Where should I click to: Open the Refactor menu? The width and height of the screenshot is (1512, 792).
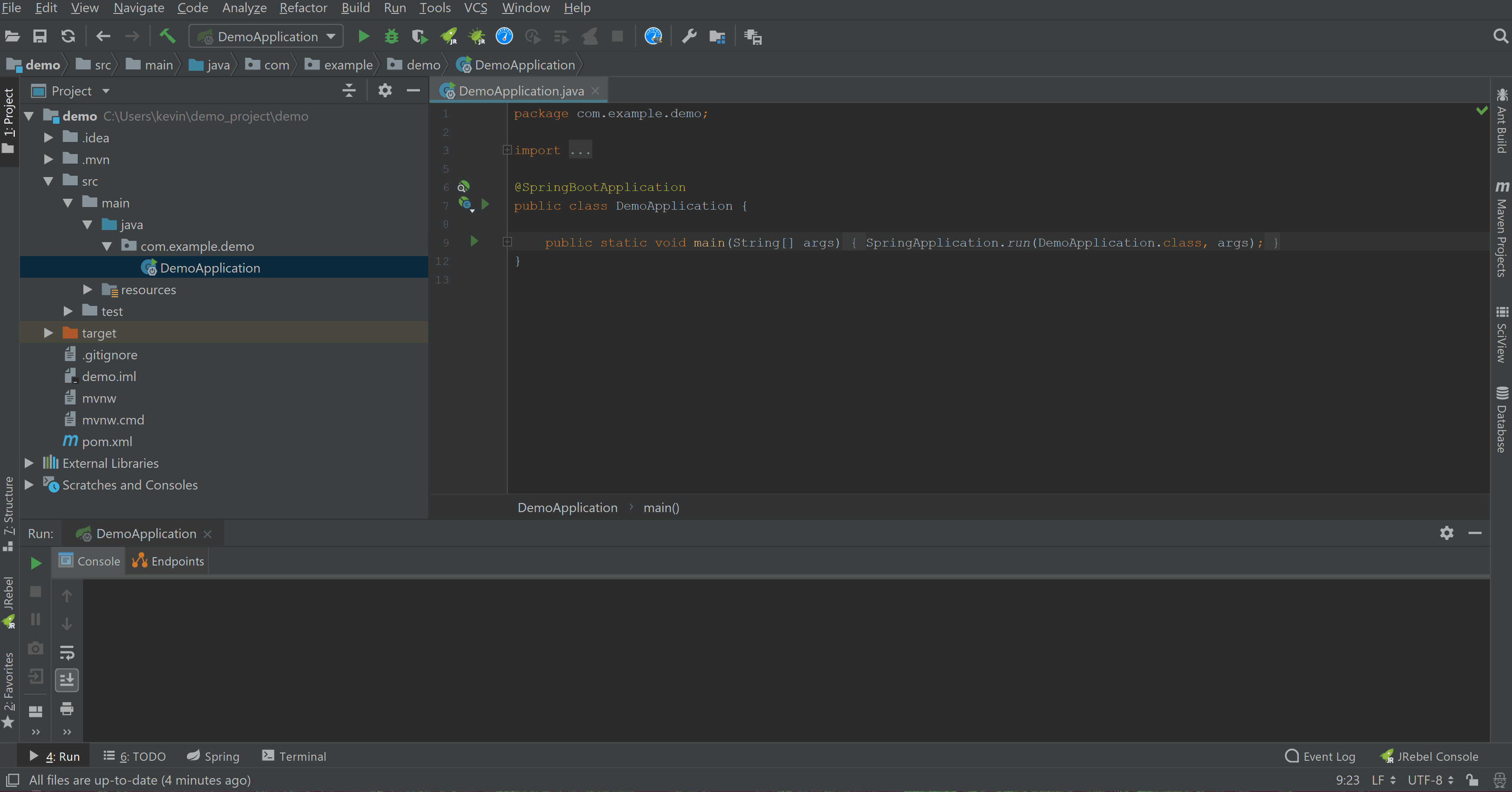coord(303,8)
